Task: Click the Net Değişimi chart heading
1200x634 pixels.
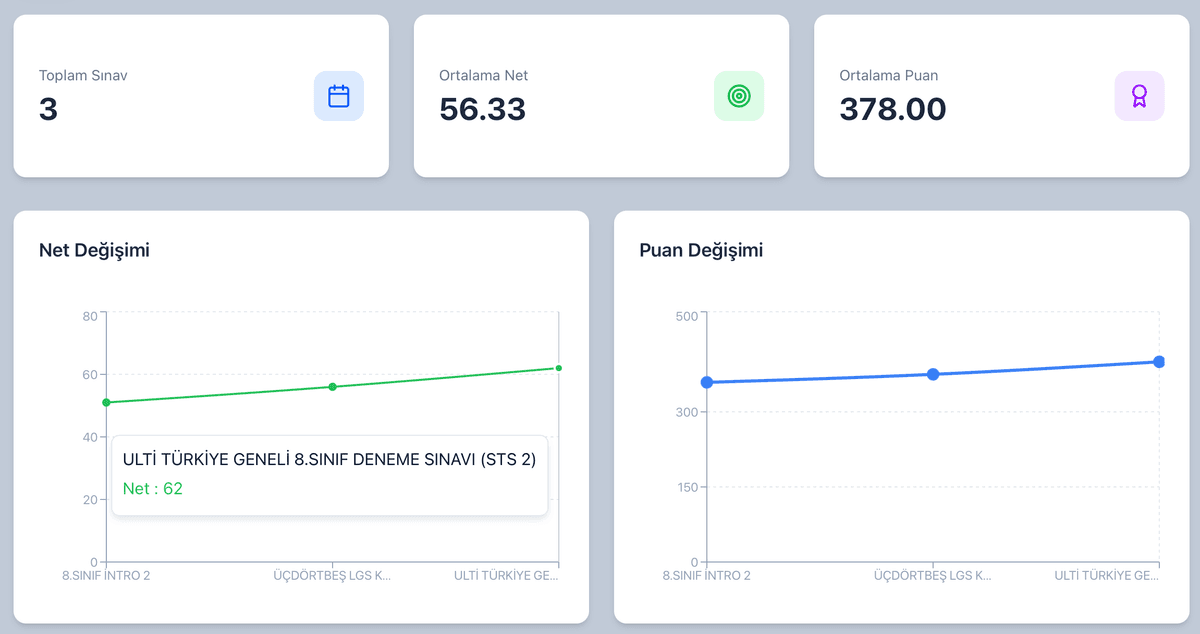Action: [x=94, y=250]
